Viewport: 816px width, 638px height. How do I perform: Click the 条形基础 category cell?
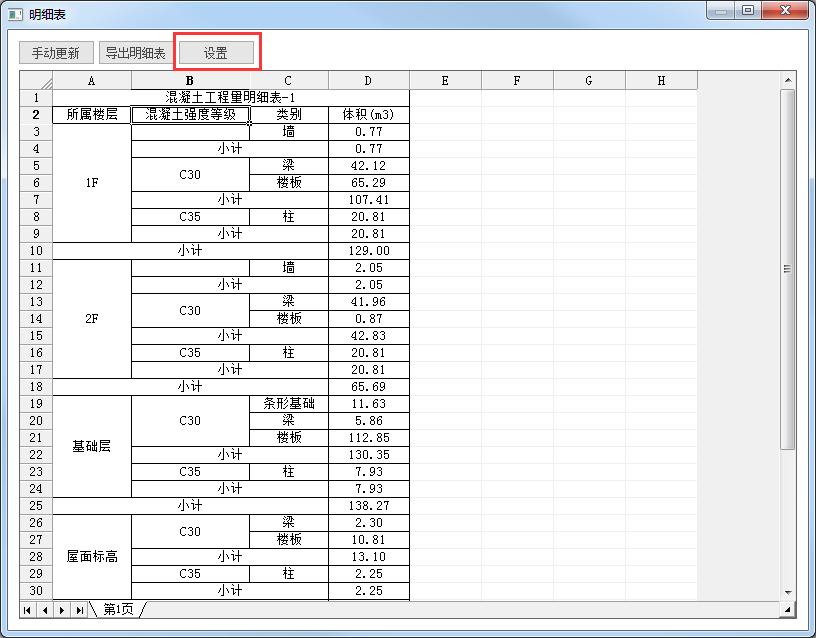click(289, 404)
